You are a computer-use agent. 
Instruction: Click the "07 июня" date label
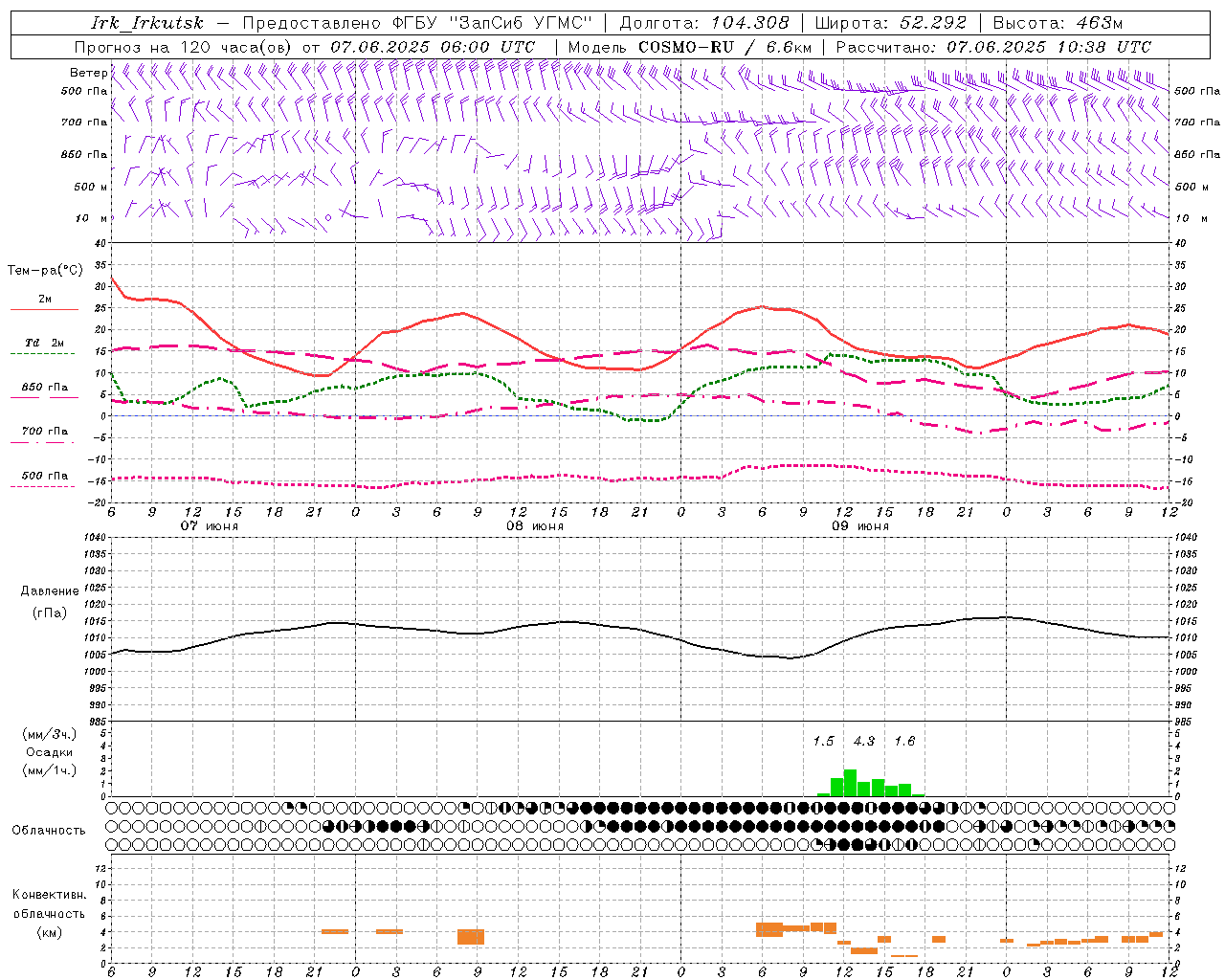(x=210, y=526)
